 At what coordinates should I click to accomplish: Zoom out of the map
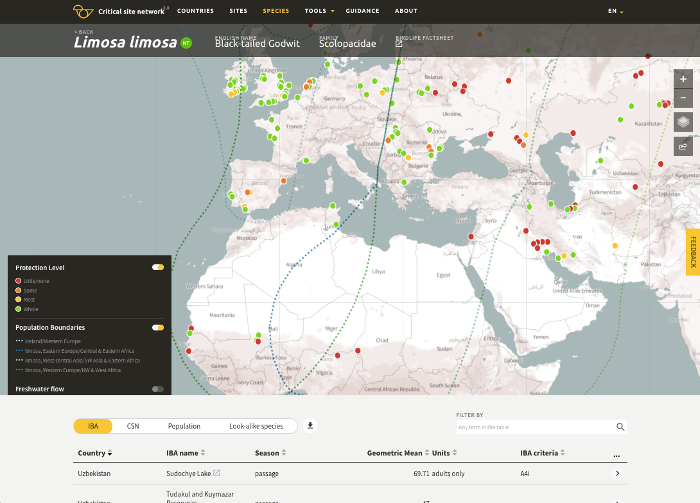683,98
